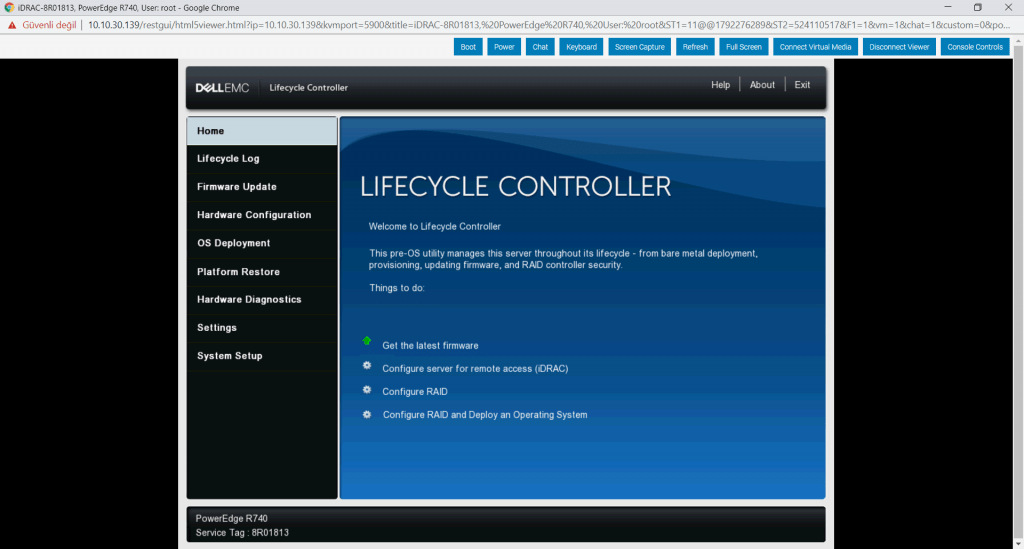This screenshot has width=1024, height=549.
Task: Click the Dell EMC logo in header
Action: (x=222, y=87)
